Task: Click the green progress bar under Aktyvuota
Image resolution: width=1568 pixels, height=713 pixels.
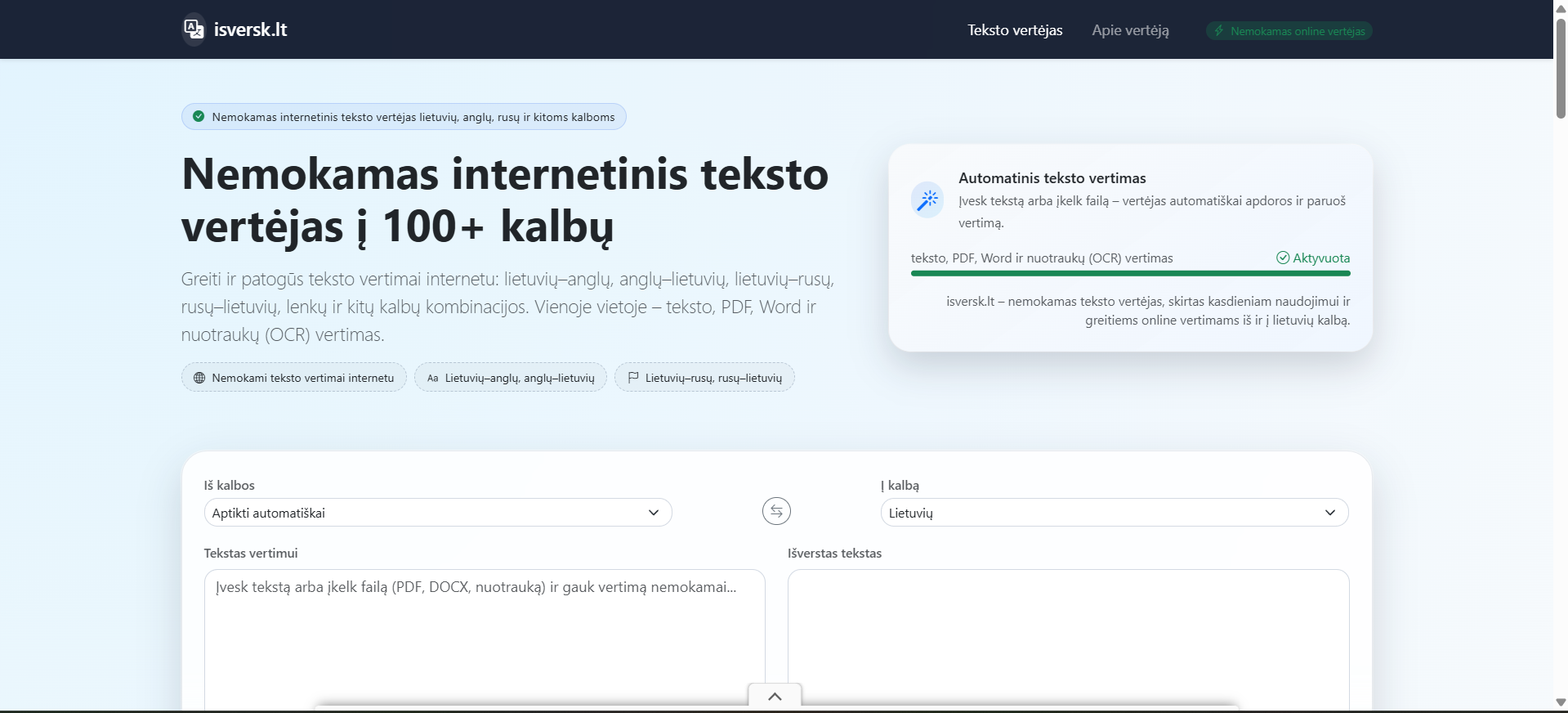Action: point(1130,273)
